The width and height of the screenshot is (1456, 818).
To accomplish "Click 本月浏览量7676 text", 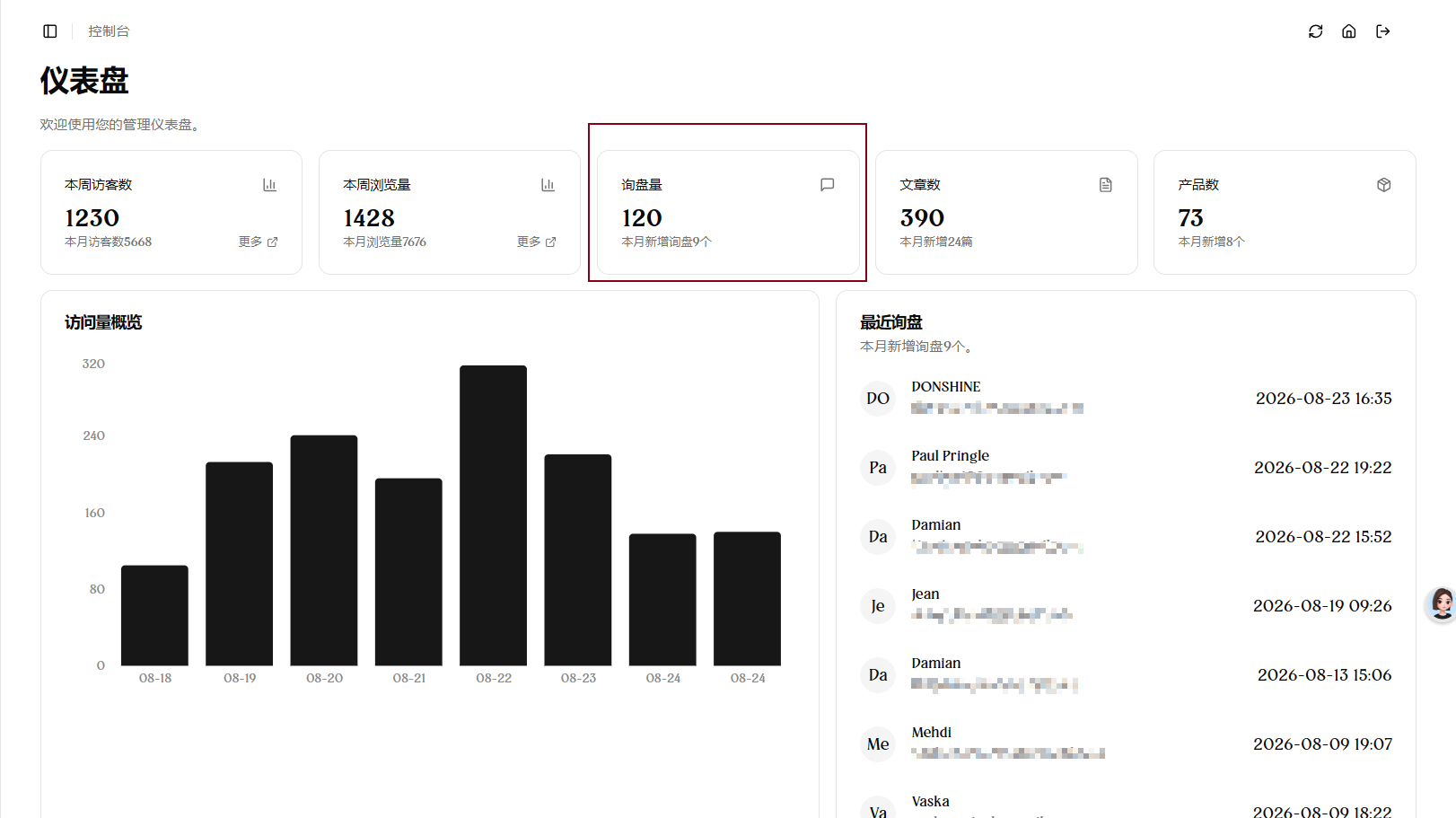I will [385, 242].
